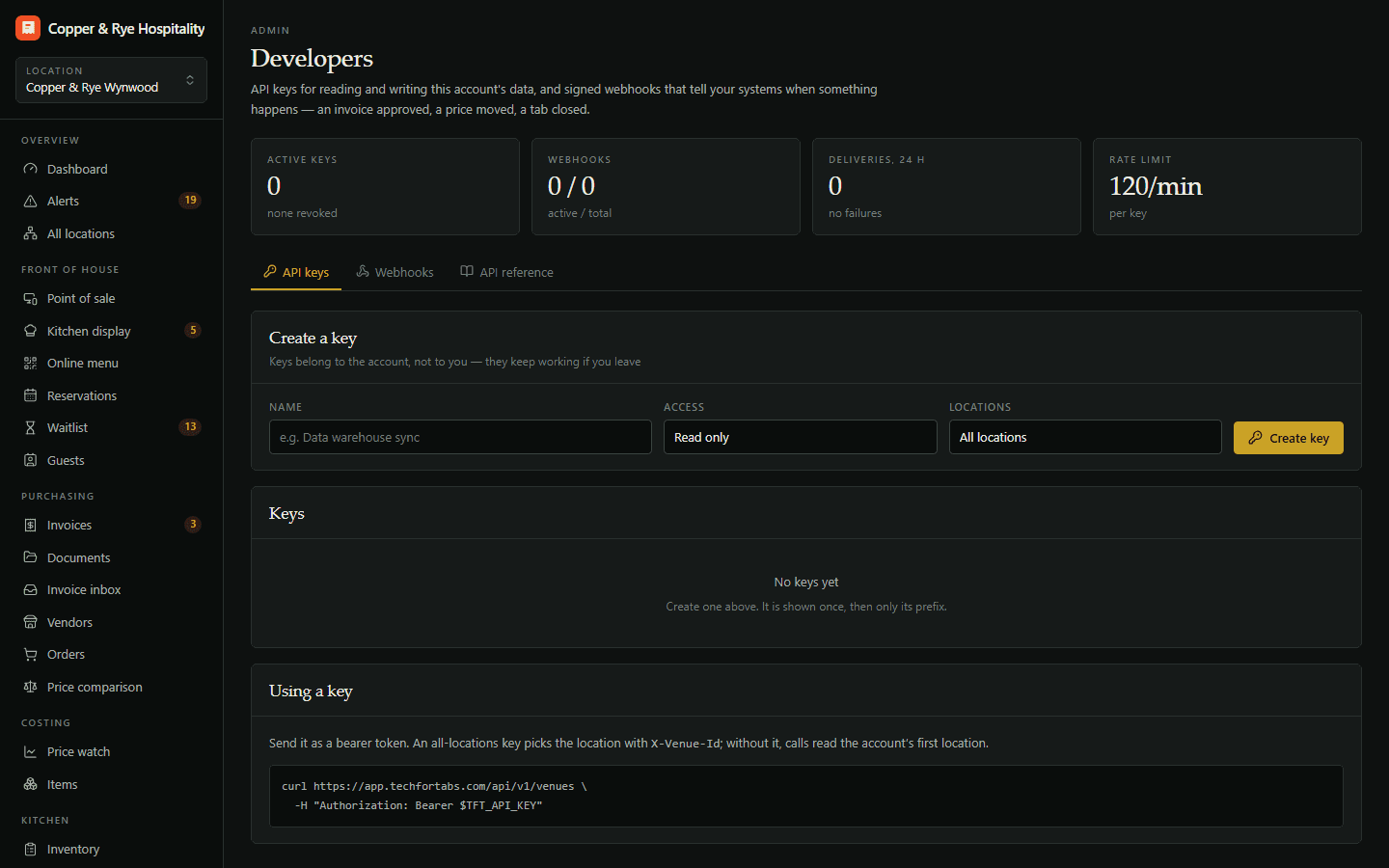Click the Price comparison scales icon

click(30, 688)
